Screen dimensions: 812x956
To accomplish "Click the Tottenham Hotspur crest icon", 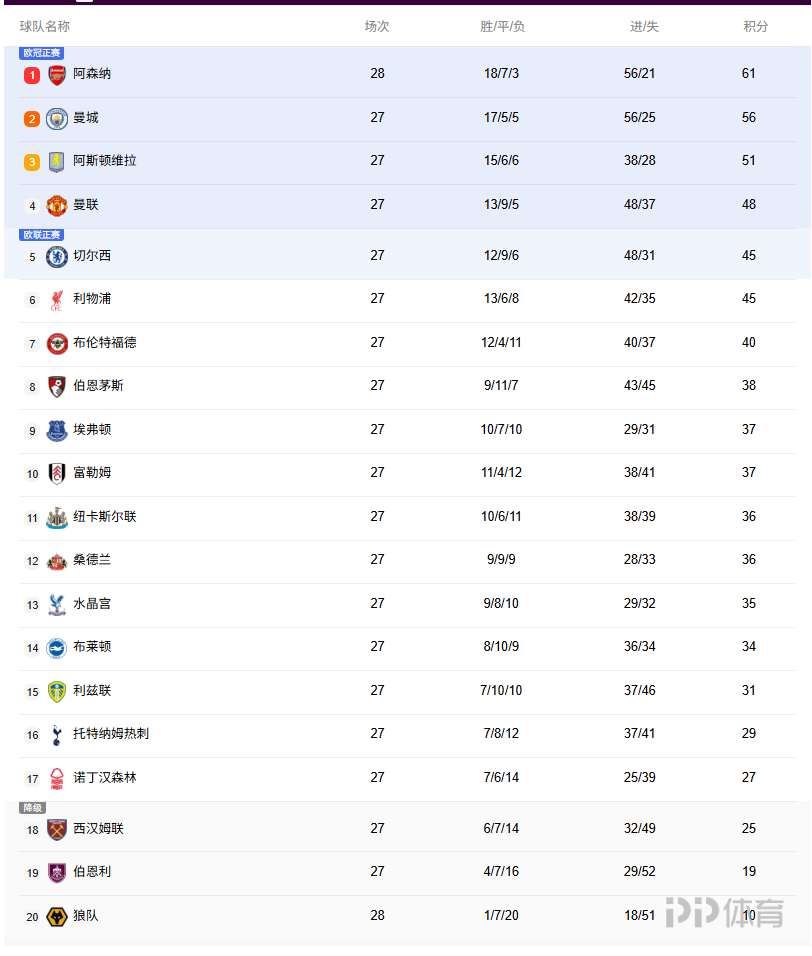I will coord(57,735).
